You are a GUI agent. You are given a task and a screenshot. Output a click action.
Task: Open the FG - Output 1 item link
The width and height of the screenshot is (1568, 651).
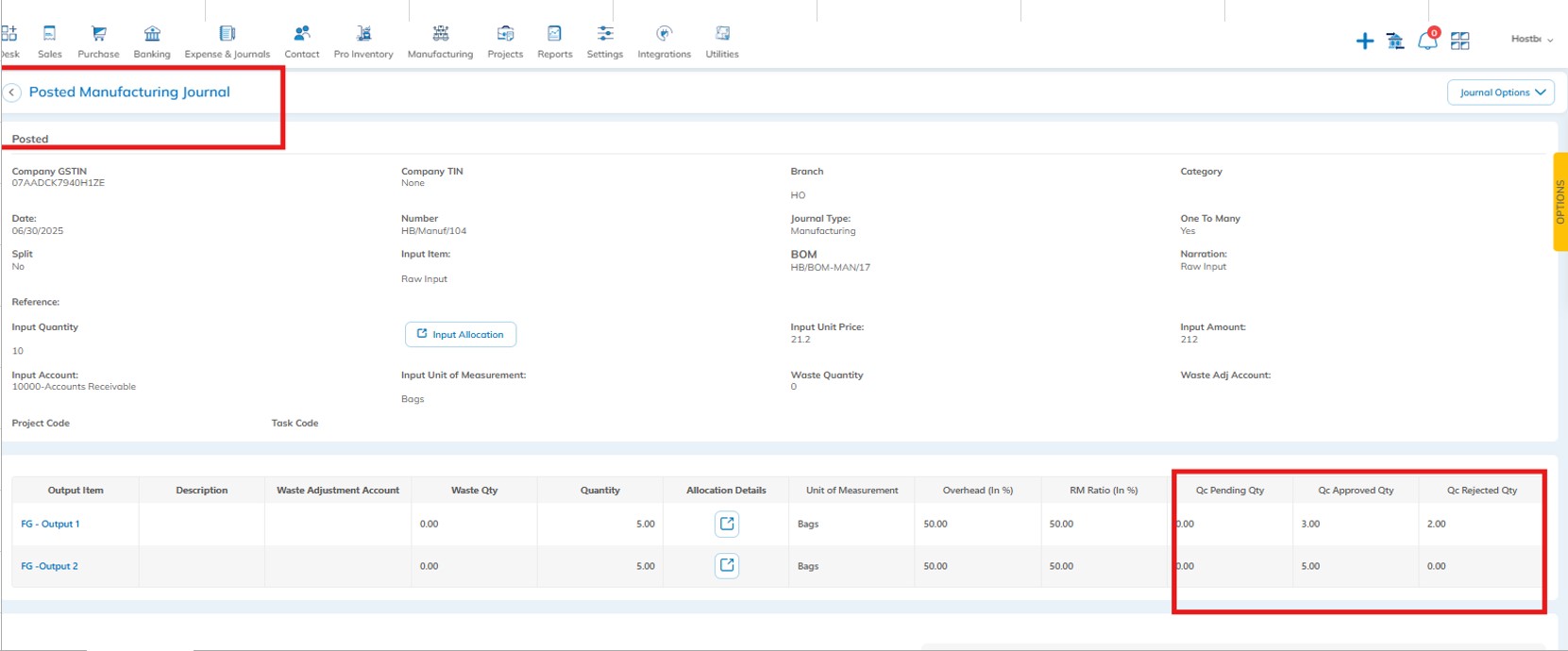coord(50,524)
